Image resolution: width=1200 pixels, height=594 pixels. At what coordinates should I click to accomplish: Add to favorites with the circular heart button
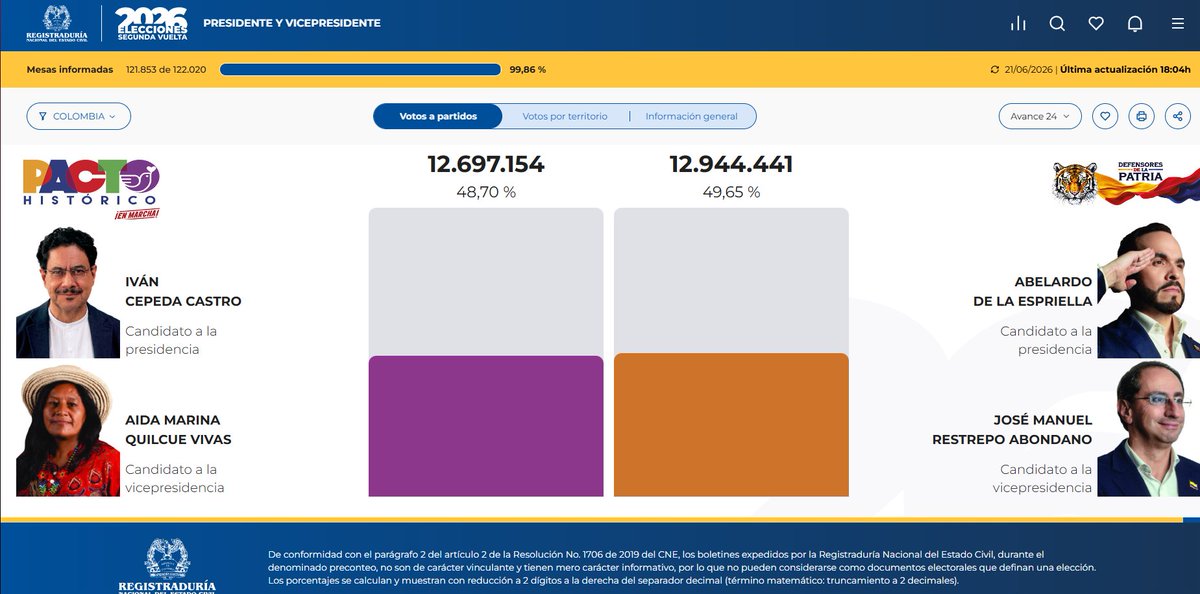tap(1104, 116)
